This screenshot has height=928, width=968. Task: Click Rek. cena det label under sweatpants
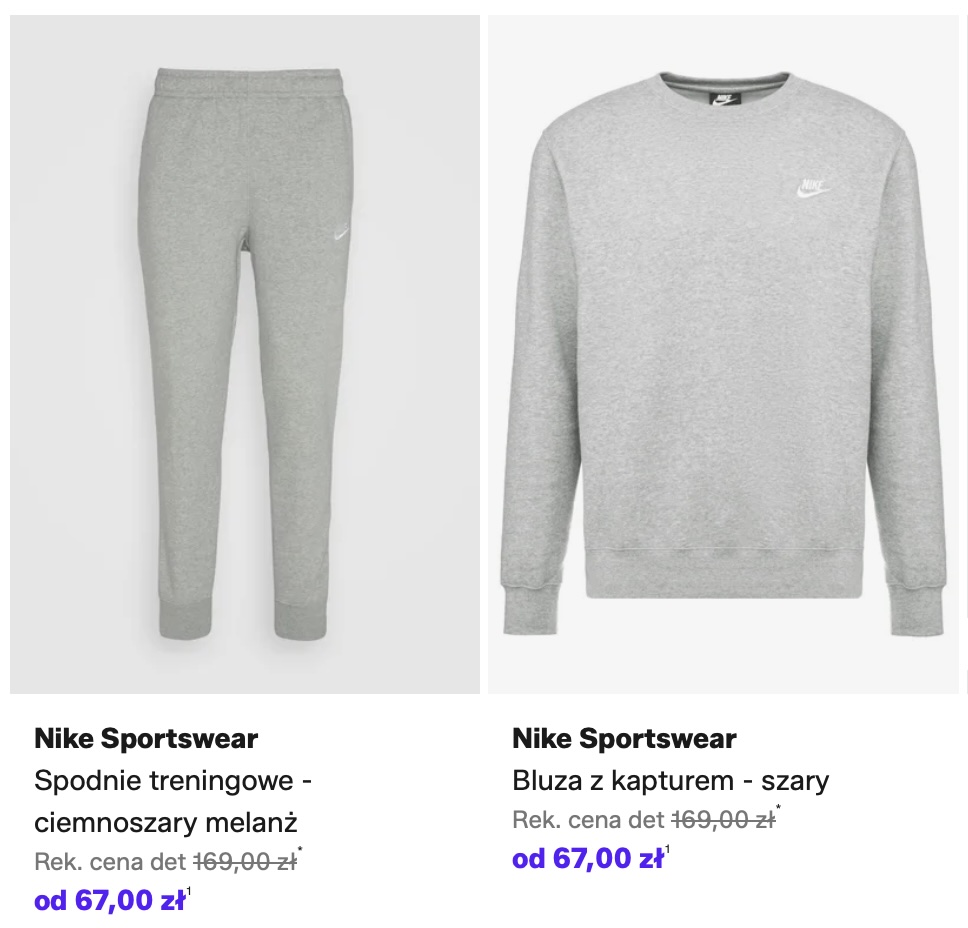point(110,862)
